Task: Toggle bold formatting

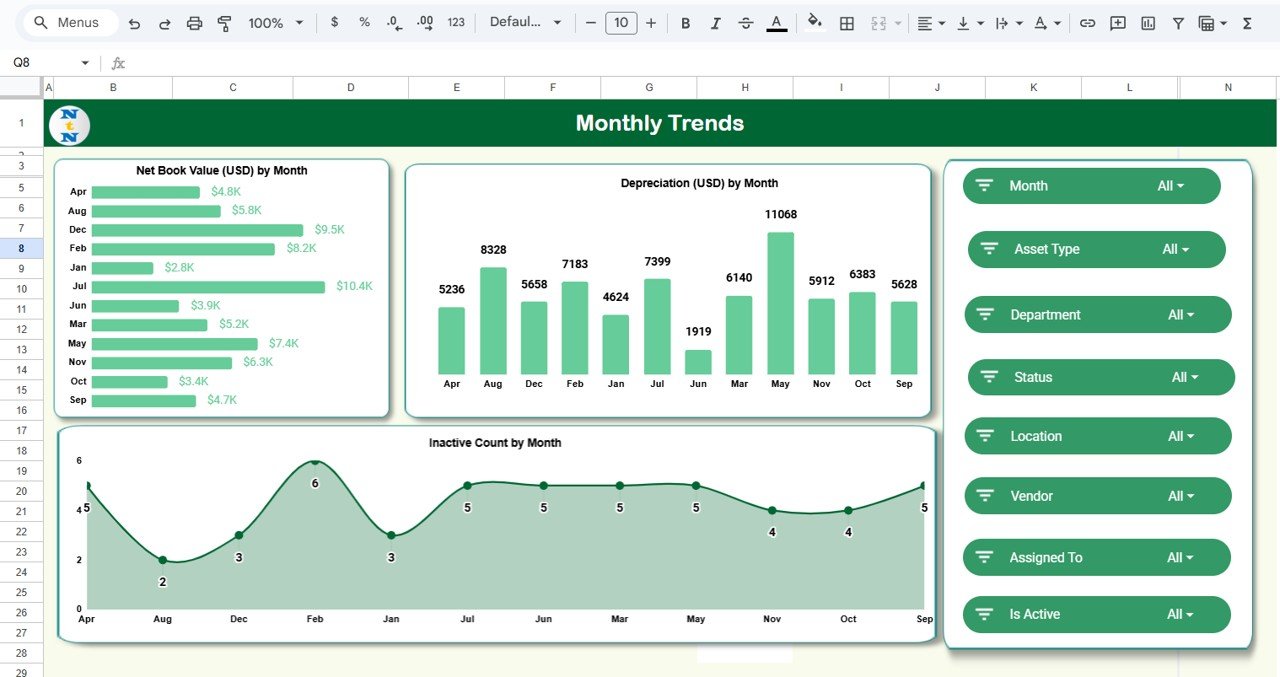Action: coord(686,23)
